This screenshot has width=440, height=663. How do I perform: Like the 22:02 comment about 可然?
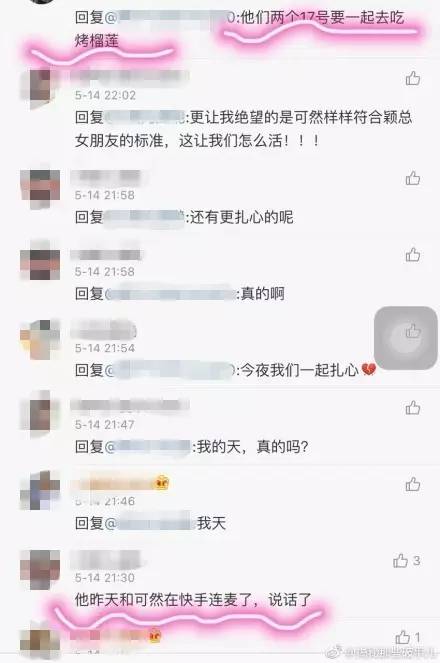point(413,78)
